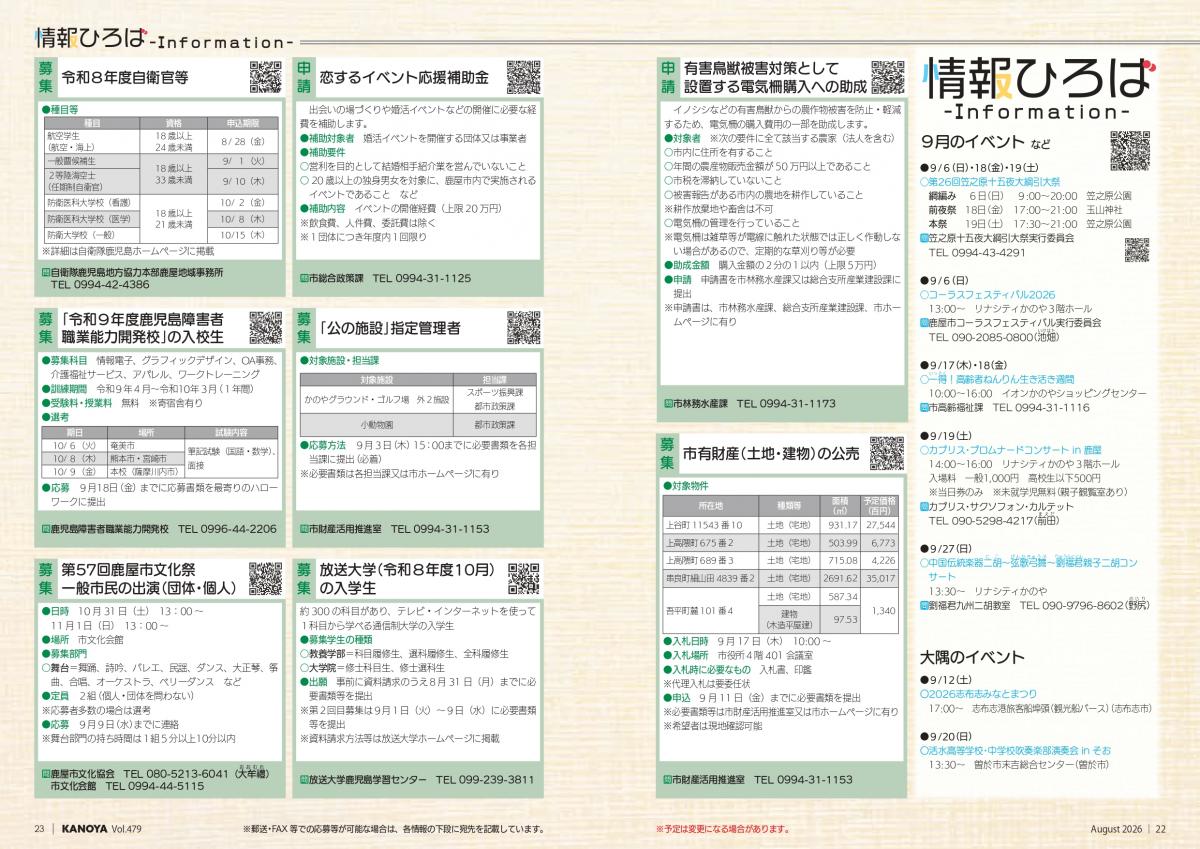Screen dimensions: 1200x849
Task: Click phone number TEL 080-5213-6041
Action: tap(177, 774)
